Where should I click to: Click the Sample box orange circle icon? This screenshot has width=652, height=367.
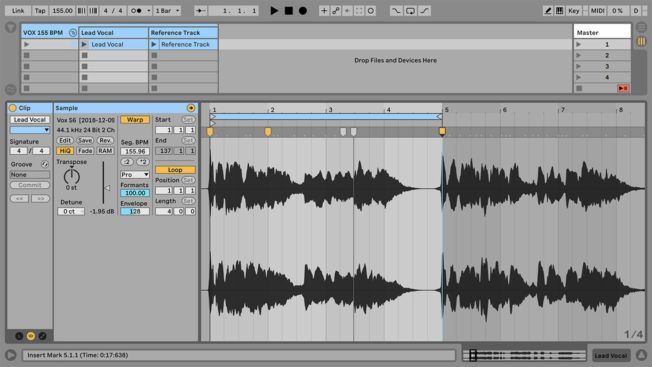[x=191, y=108]
